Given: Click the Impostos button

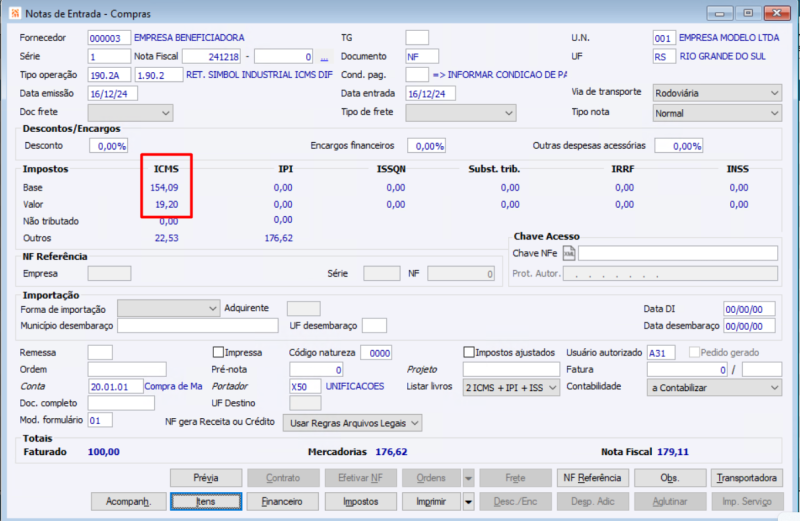Looking at the screenshot, I should pos(360,502).
